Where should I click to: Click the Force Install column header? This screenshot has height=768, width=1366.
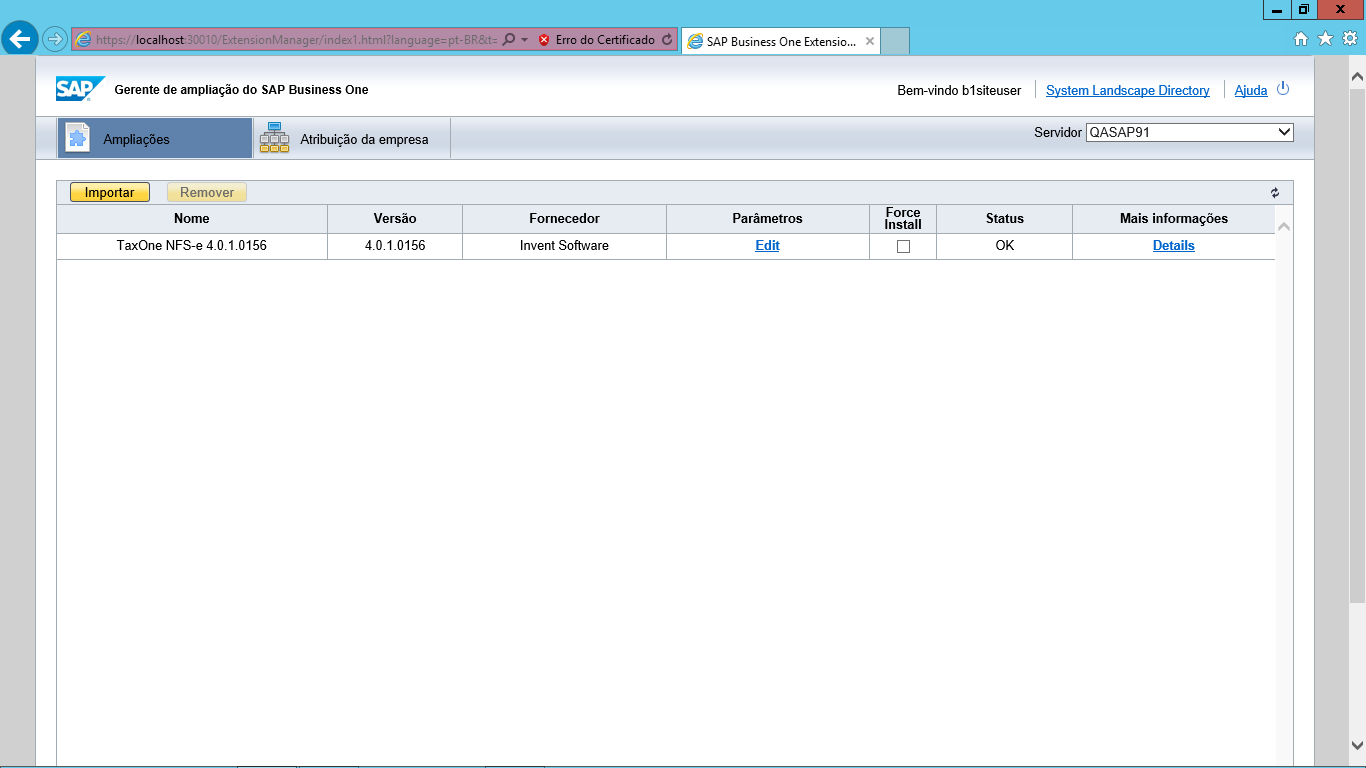tap(903, 219)
